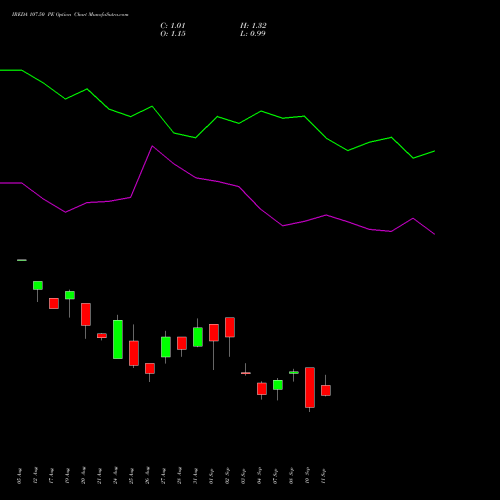Click the 01 Sep date label
Image resolution: width=500 pixels, height=500 pixels.
211,476
